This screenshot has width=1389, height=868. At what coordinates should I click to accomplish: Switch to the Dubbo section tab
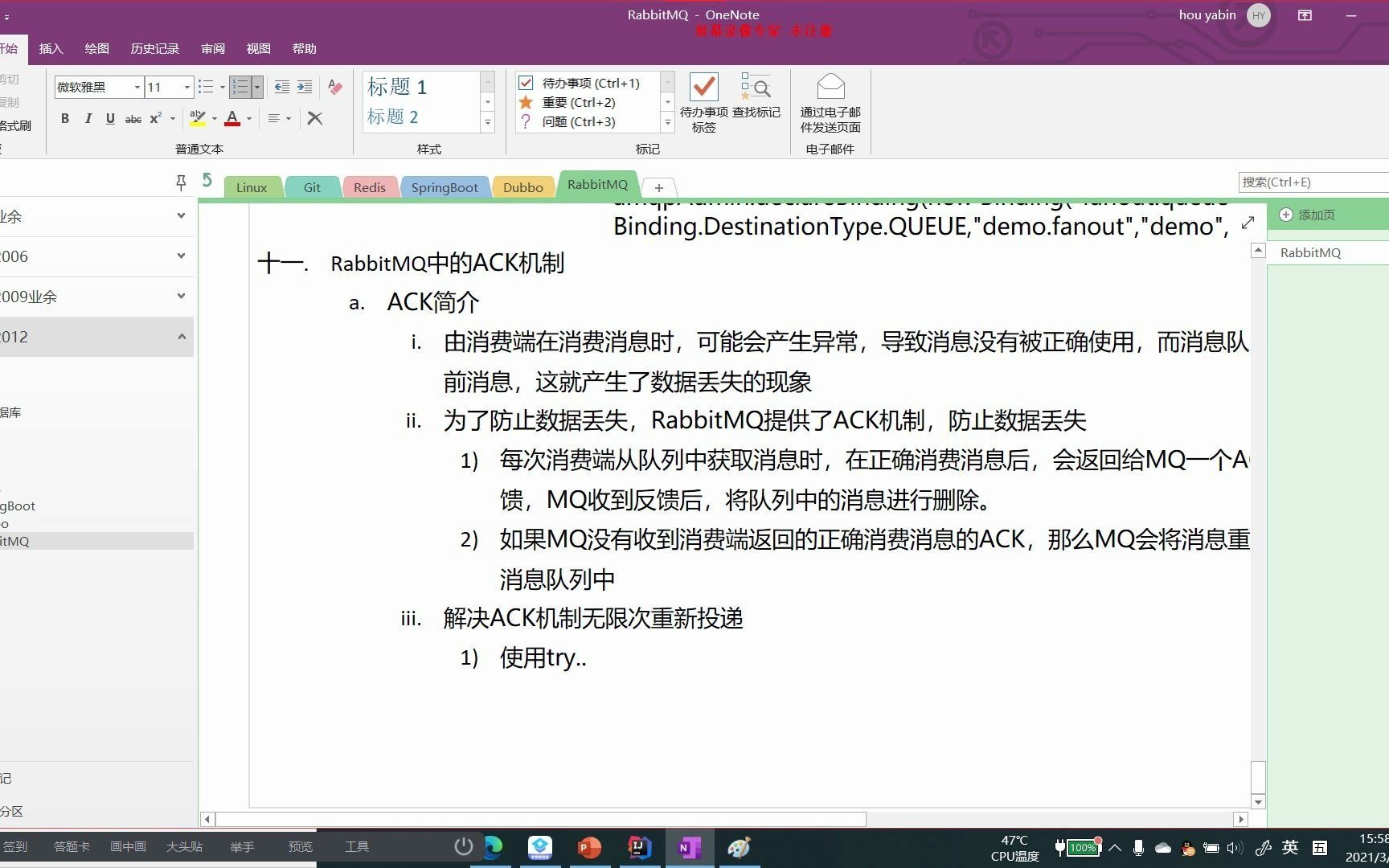[523, 187]
